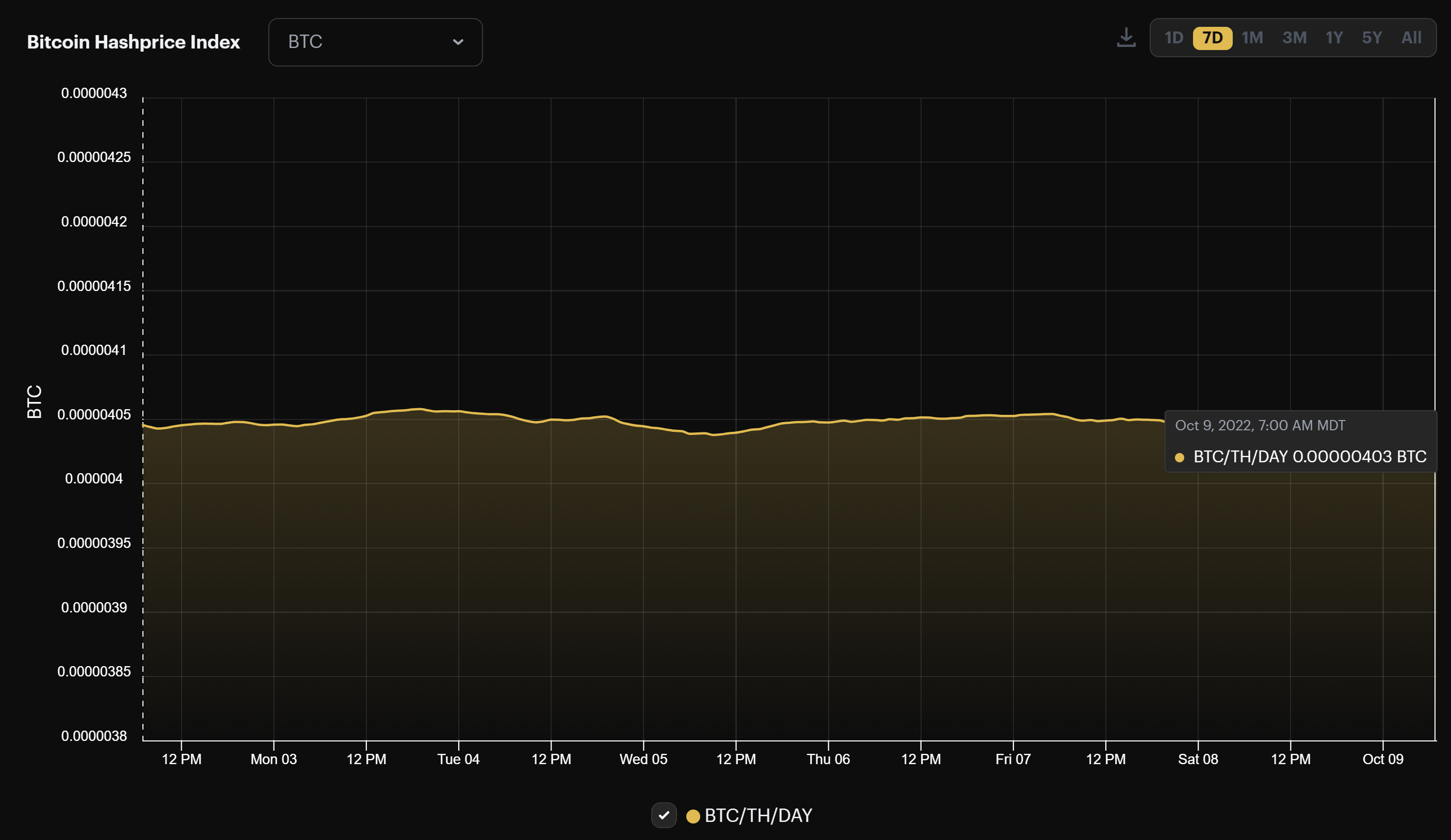Switch to the 1M time range
This screenshot has height=840, width=1451.
[1252, 38]
